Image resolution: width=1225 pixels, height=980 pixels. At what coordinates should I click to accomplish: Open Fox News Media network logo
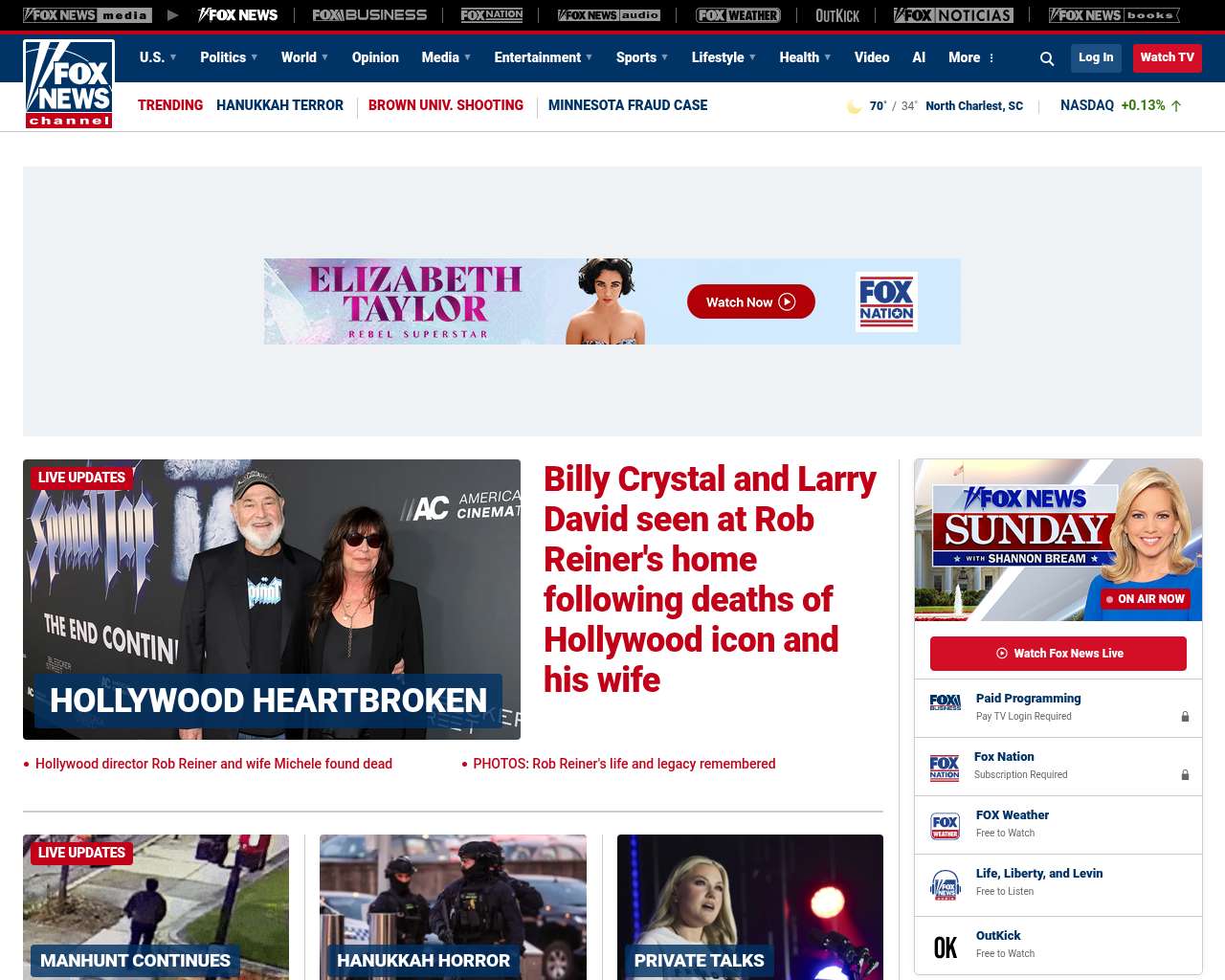[x=87, y=15]
